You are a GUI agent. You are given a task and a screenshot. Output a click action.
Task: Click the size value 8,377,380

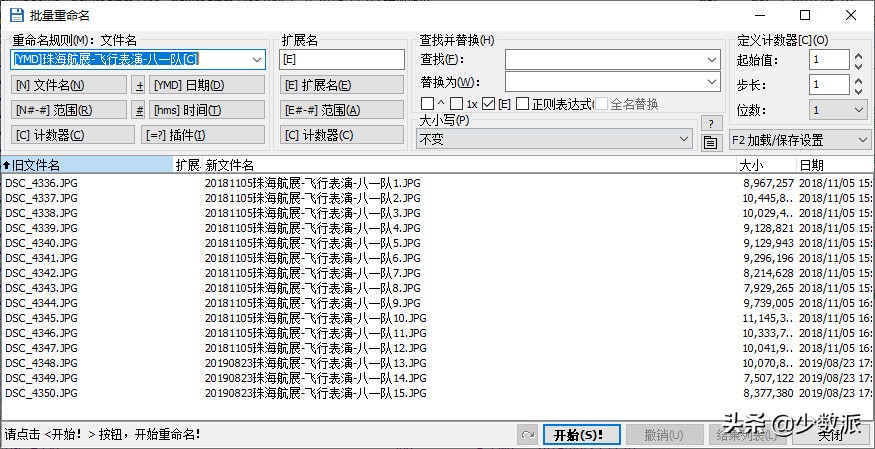coord(768,393)
